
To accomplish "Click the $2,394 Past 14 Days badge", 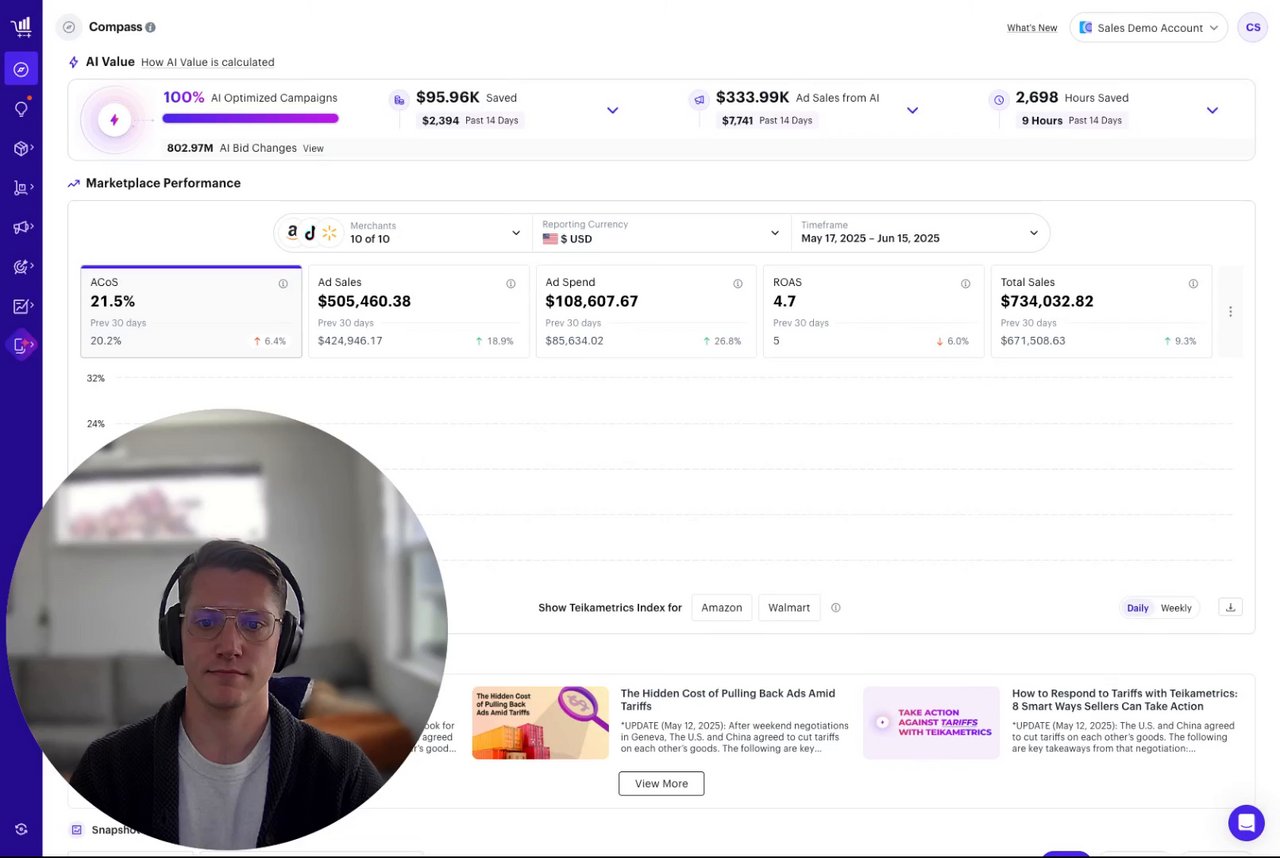I will tap(470, 120).
